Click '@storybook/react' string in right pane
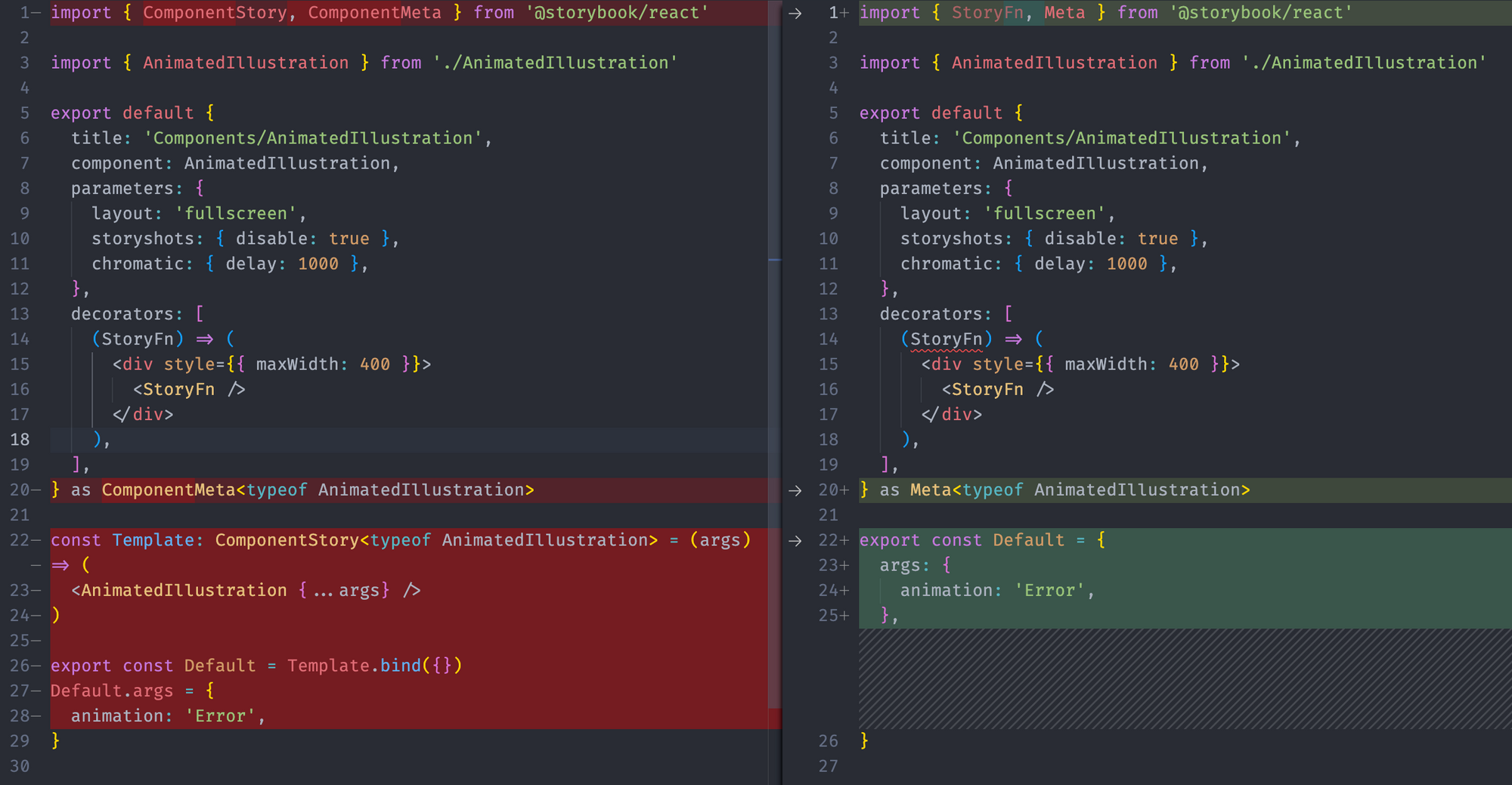Image resolution: width=1512 pixels, height=785 pixels. coord(1260,13)
